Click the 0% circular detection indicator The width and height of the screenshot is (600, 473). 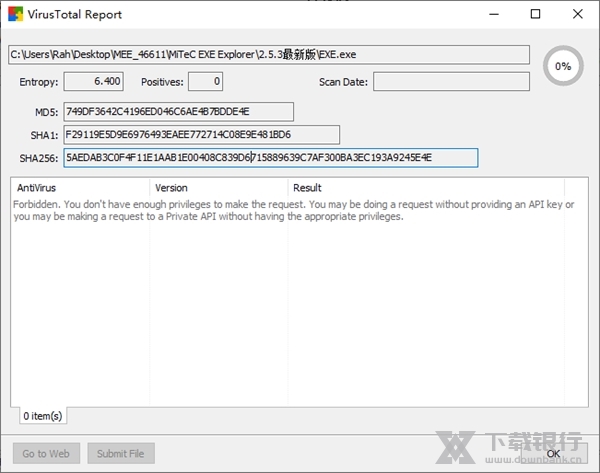[563, 66]
